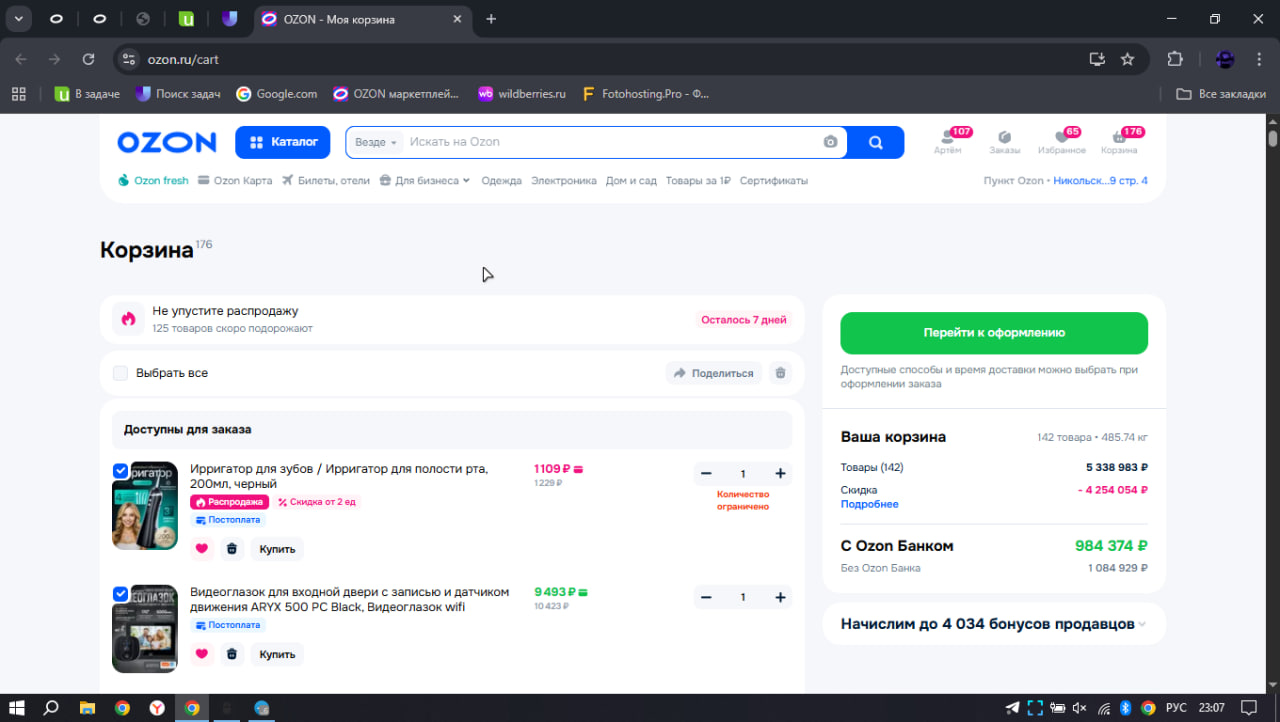
Task: Click the trash icon next to Поделиться
Action: coord(781,373)
